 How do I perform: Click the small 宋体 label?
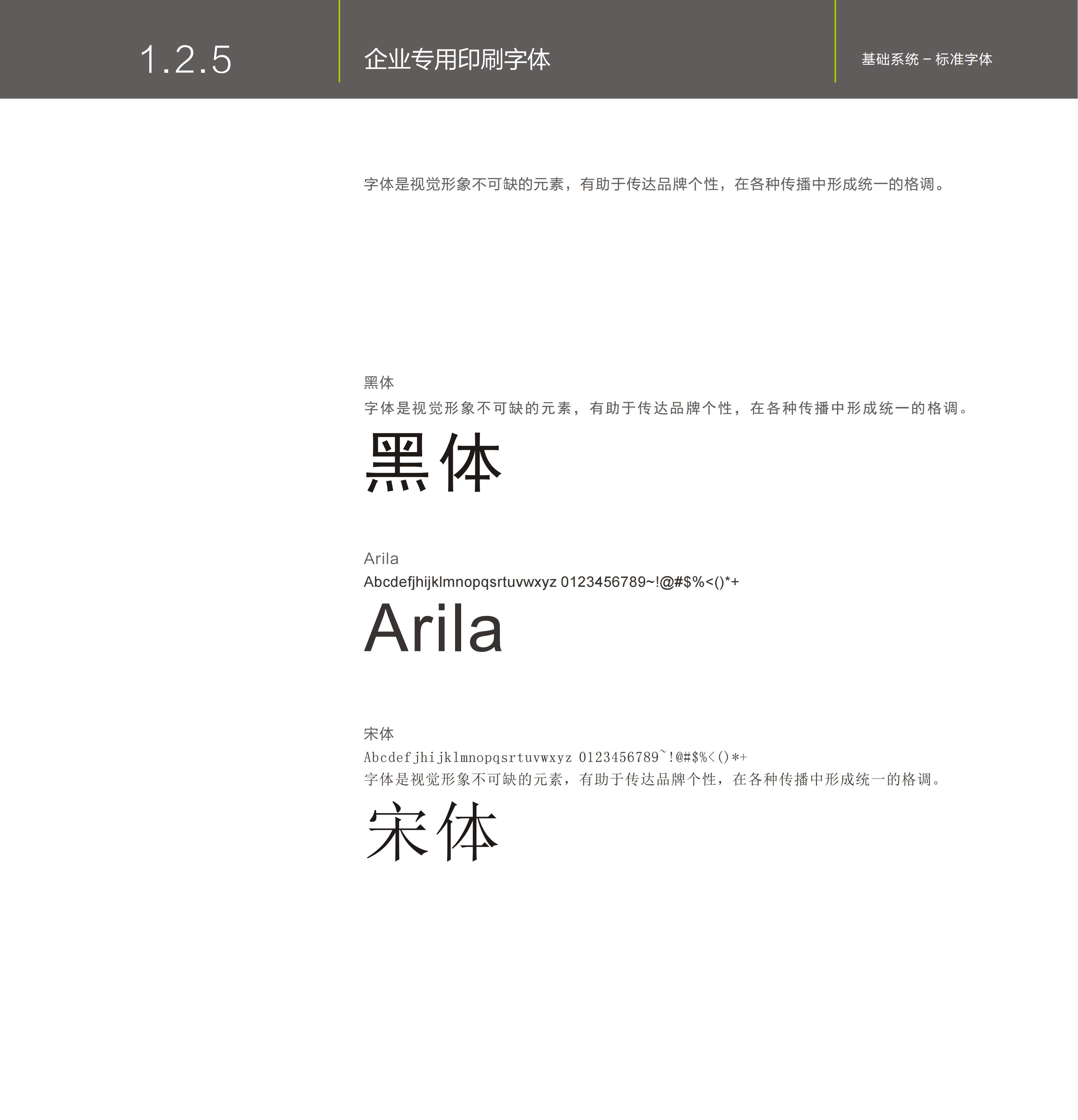[379, 734]
